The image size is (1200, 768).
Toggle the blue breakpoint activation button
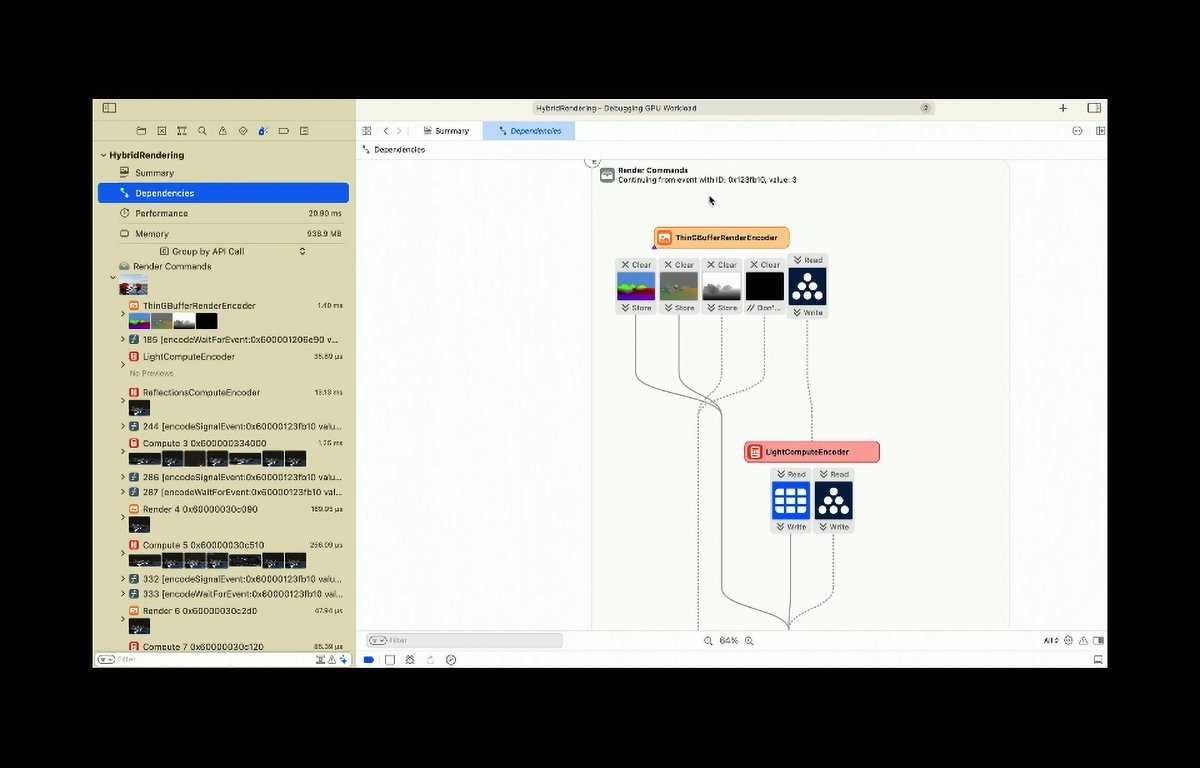click(369, 660)
